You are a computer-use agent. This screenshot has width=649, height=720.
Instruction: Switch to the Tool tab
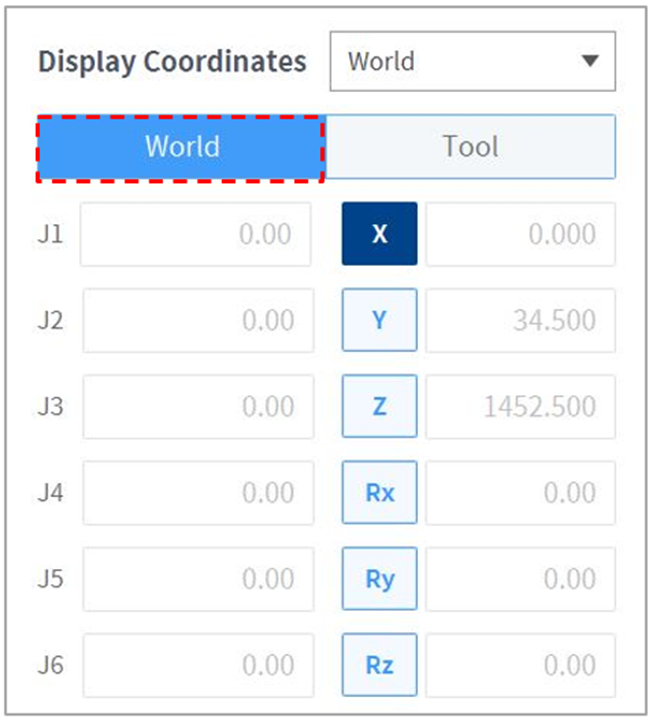(x=470, y=147)
